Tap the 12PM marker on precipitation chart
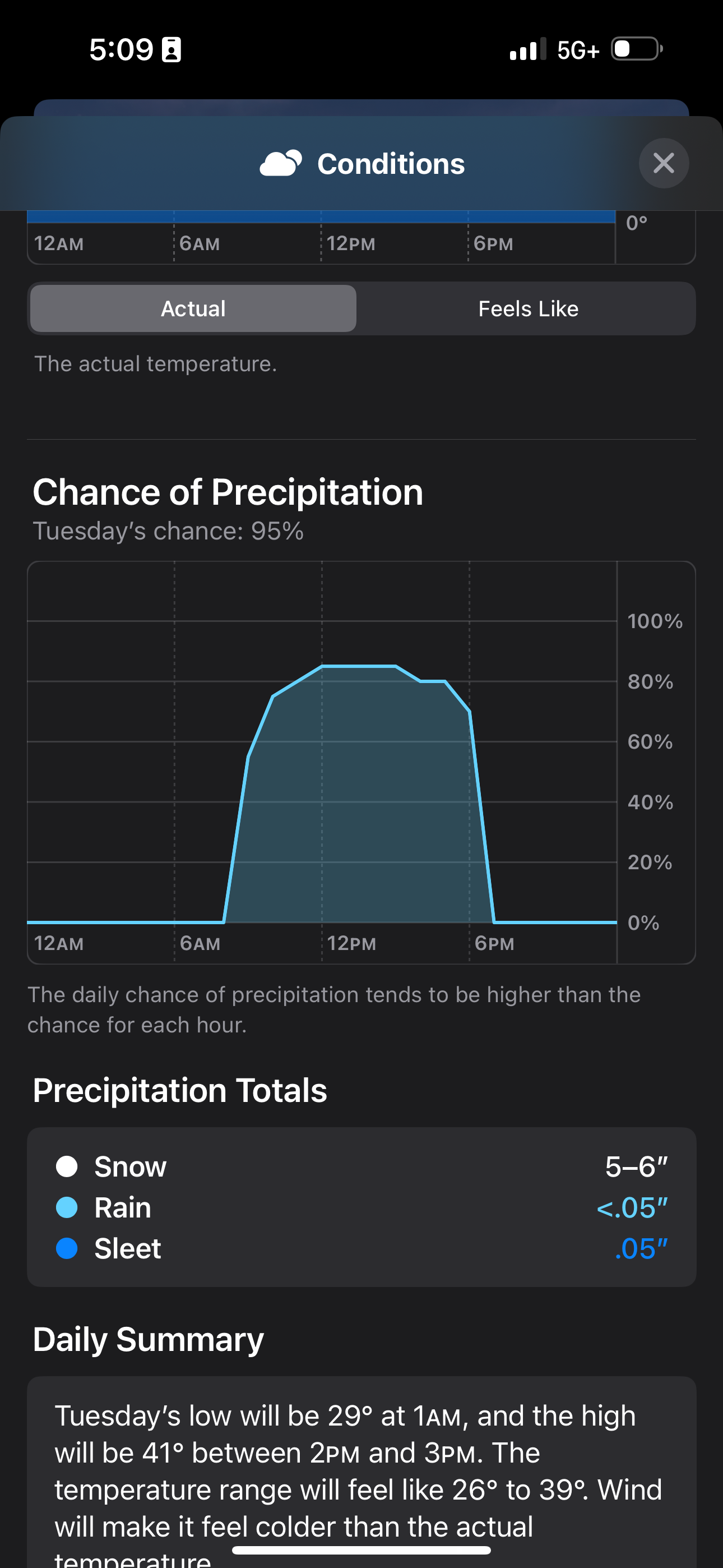 351,943
